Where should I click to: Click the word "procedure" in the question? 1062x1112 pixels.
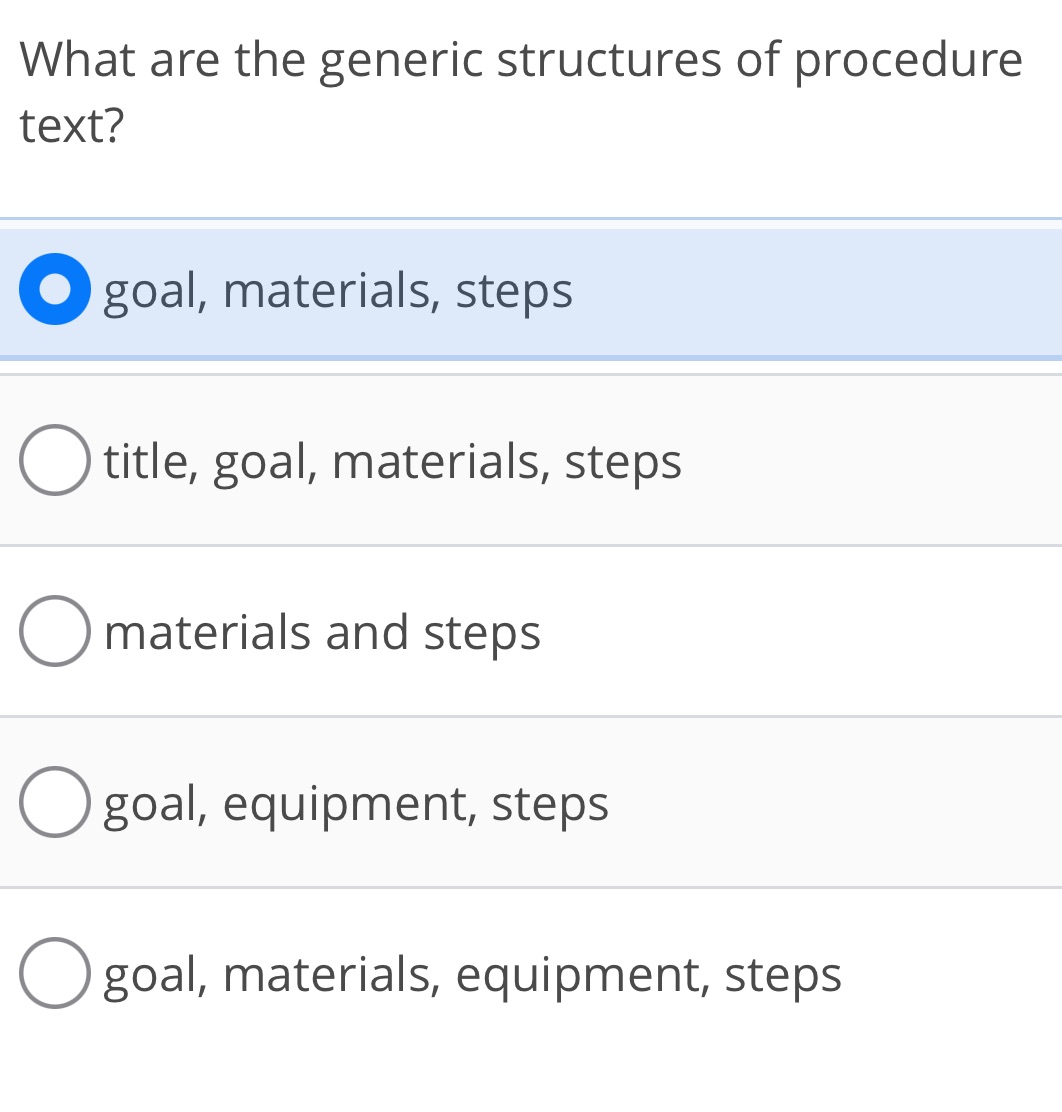(x=909, y=62)
